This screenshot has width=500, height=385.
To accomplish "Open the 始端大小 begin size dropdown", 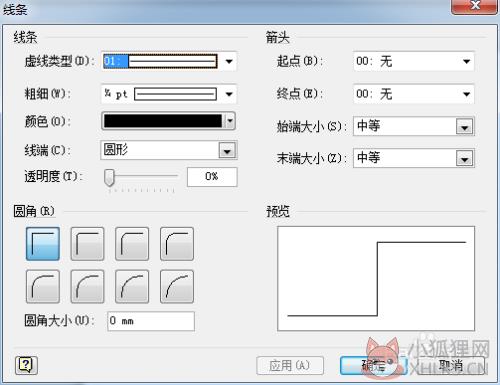I will coord(465,127).
